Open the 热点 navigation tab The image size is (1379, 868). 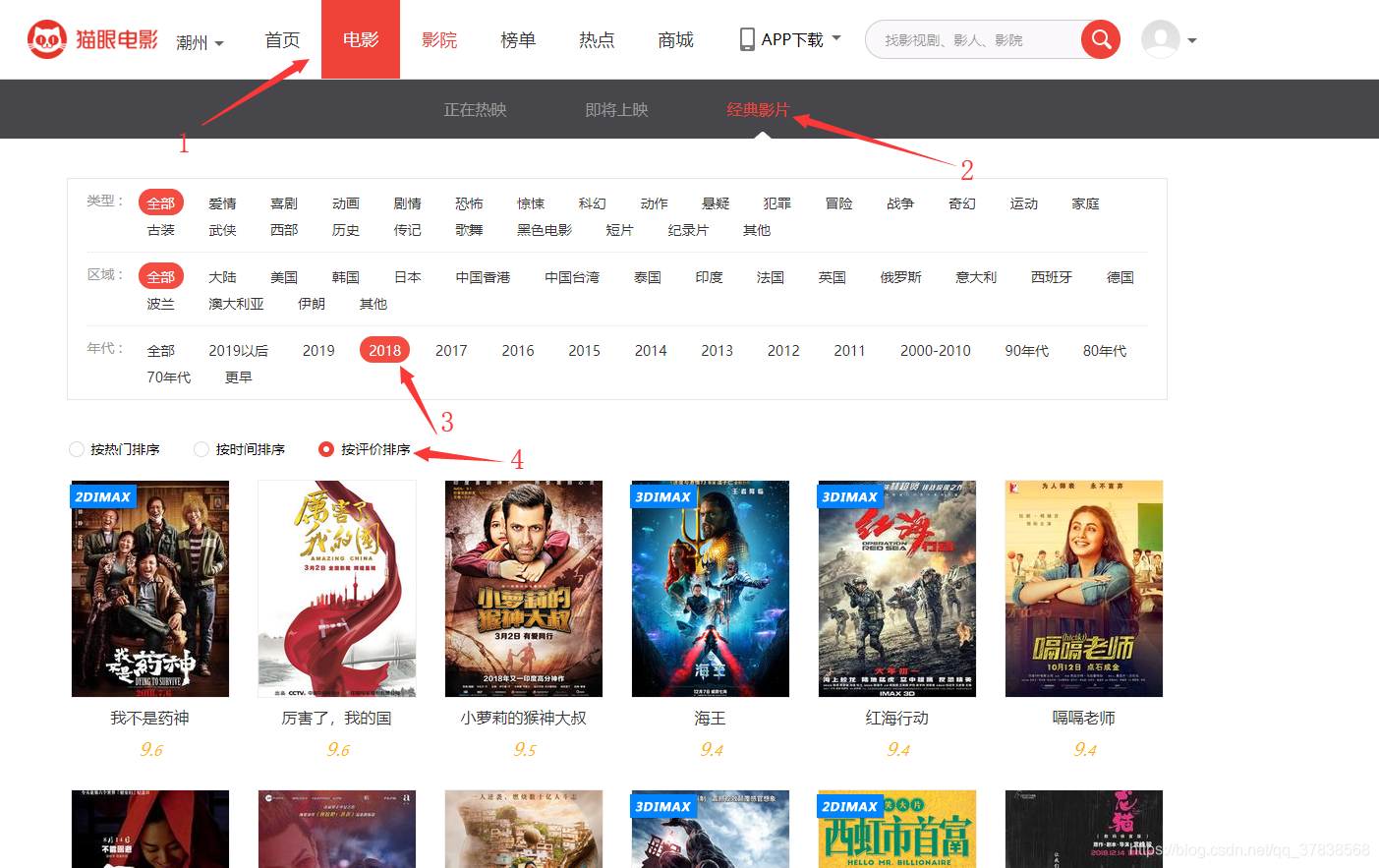coord(597,39)
